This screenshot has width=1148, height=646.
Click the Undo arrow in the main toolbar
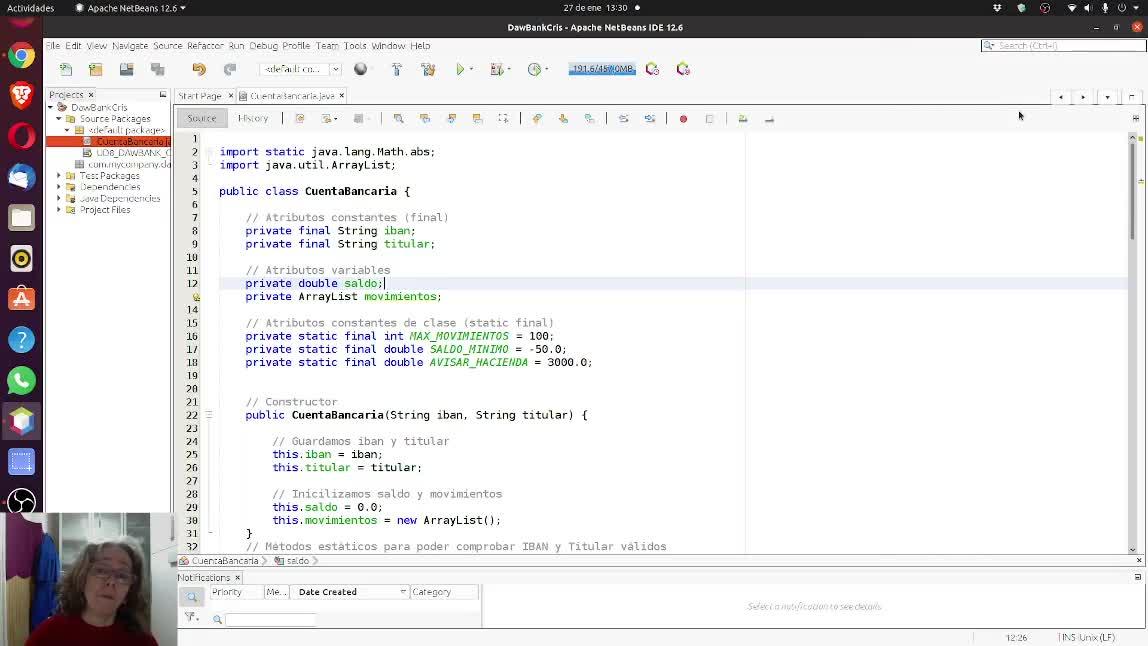click(x=199, y=69)
